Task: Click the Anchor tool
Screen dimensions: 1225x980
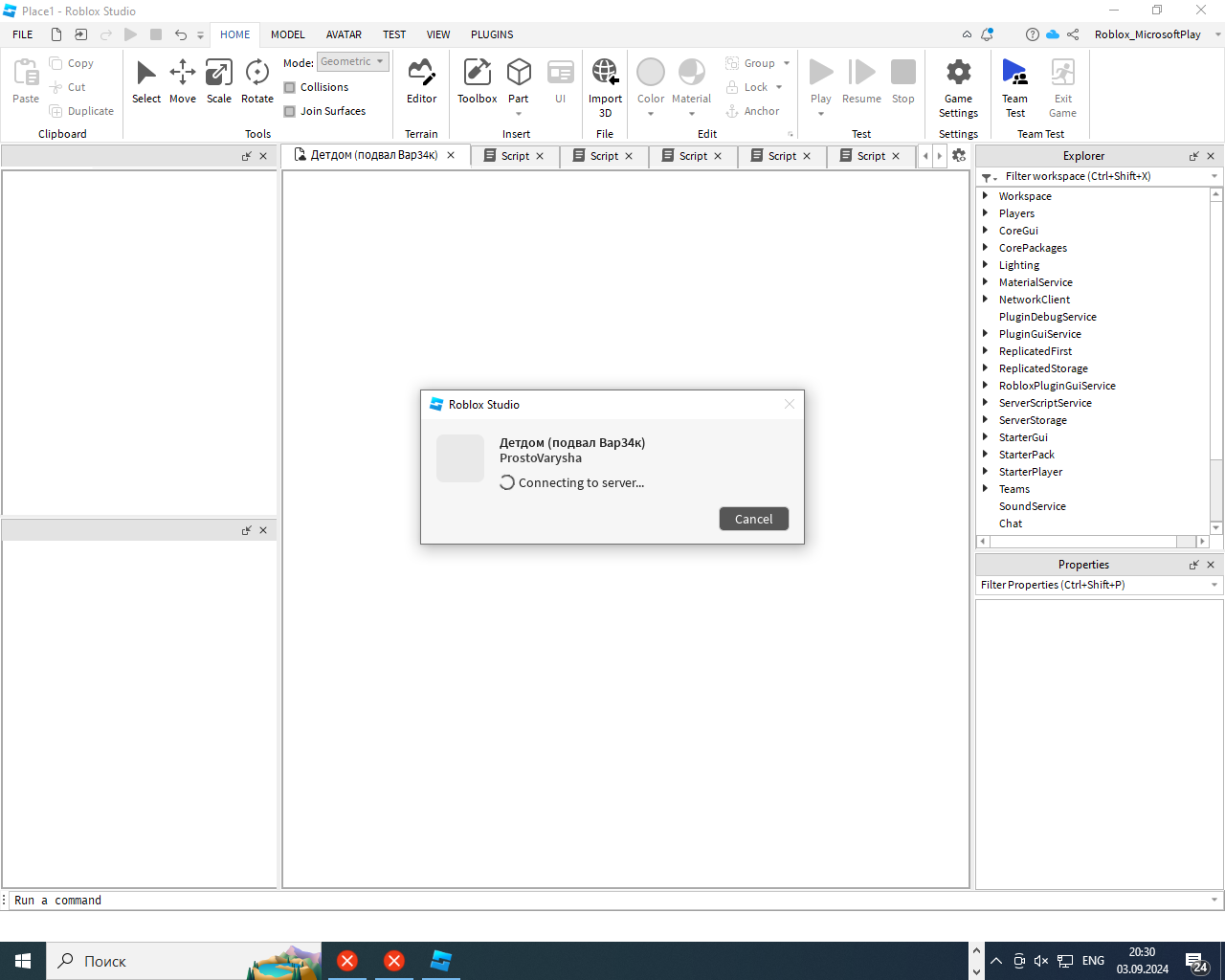Action: 752,111
